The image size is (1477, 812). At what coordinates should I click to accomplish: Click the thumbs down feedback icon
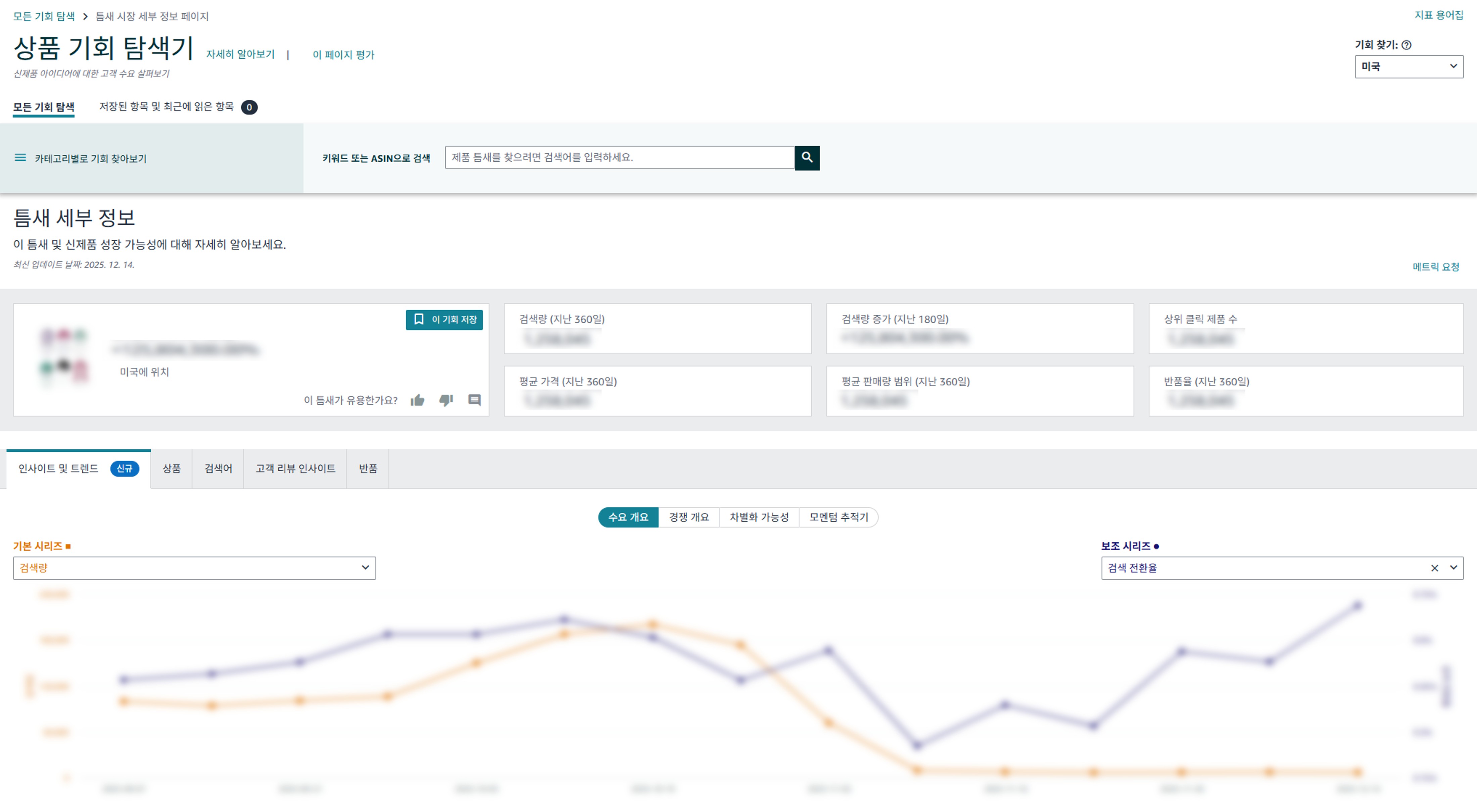pos(446,400)
